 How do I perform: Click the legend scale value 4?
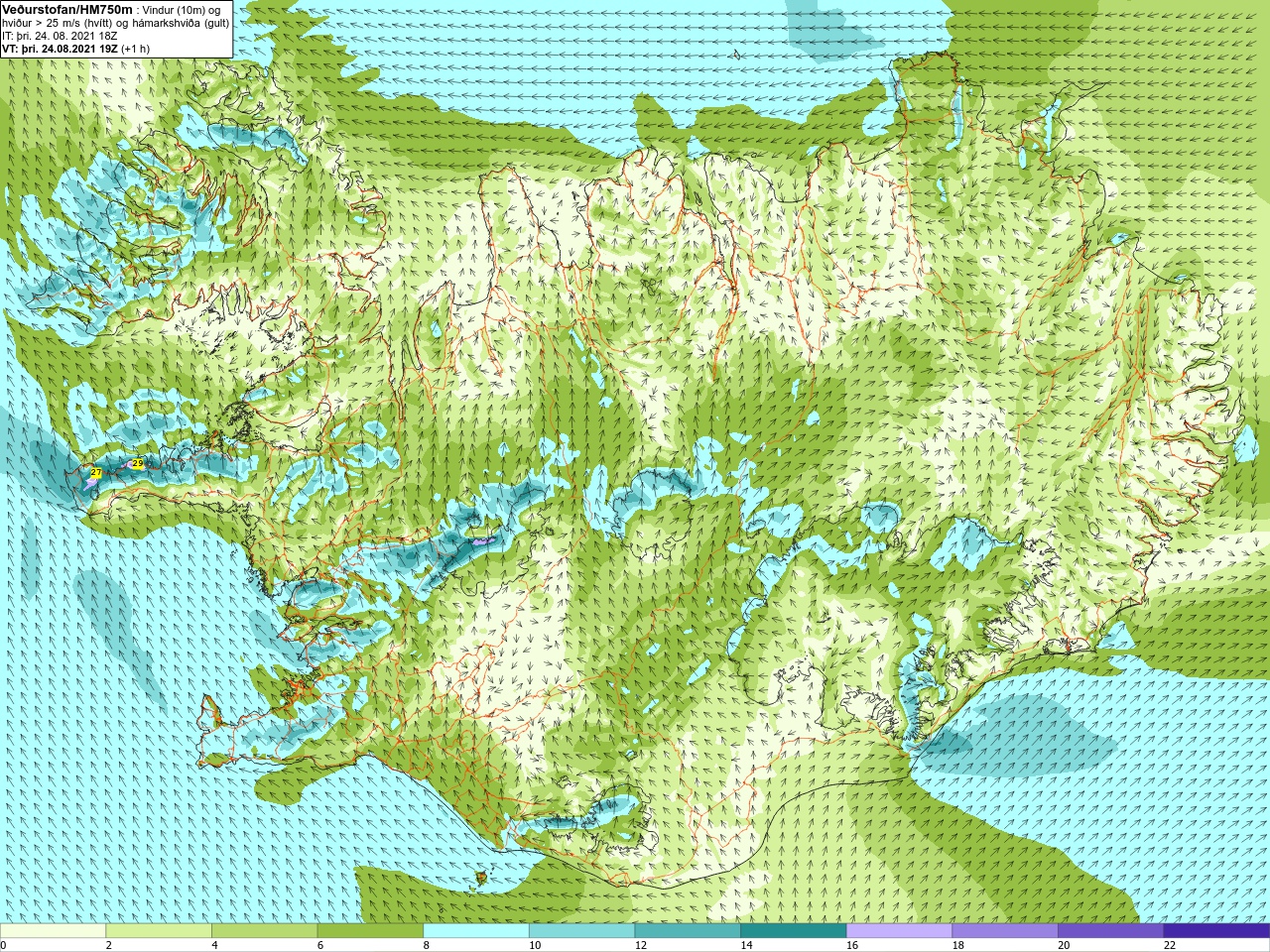pos(214,945)
